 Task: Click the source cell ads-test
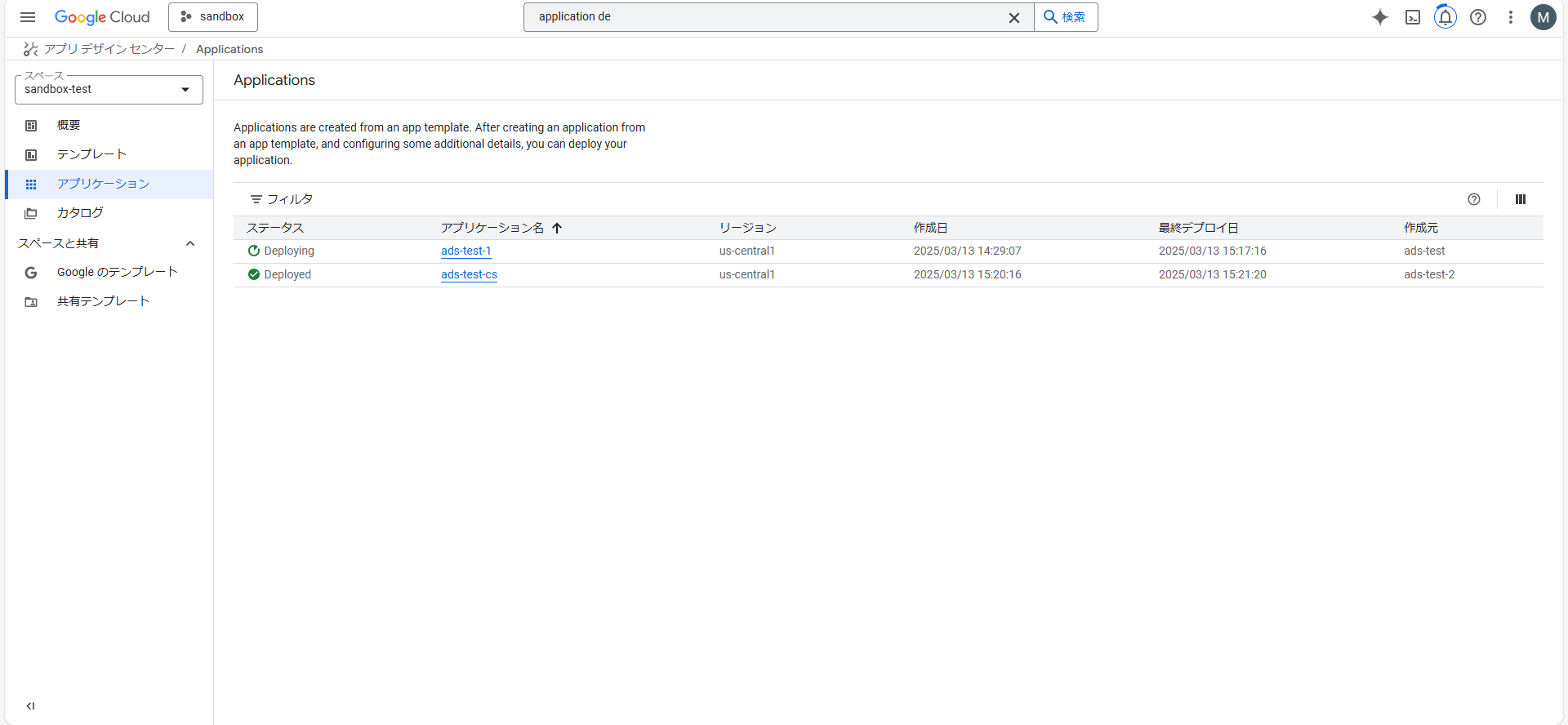point(1424,251)
